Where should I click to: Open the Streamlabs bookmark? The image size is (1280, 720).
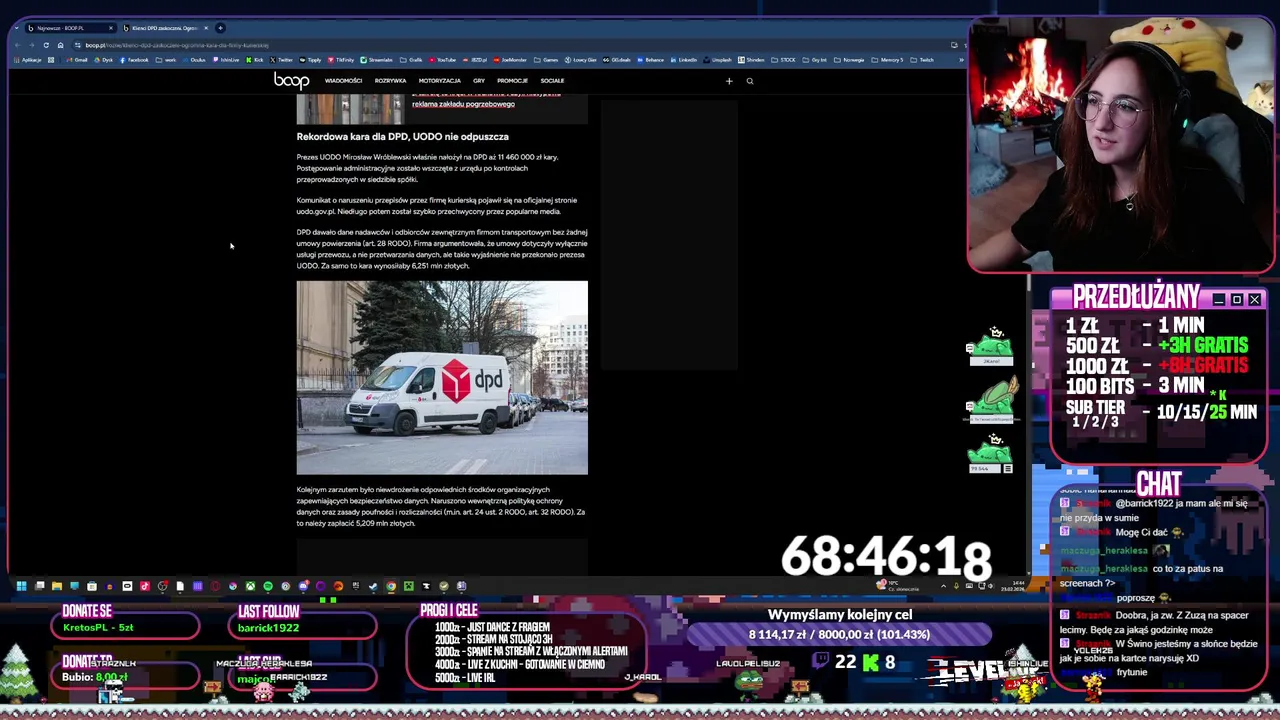pyautogui.click(x=376, y=60)
